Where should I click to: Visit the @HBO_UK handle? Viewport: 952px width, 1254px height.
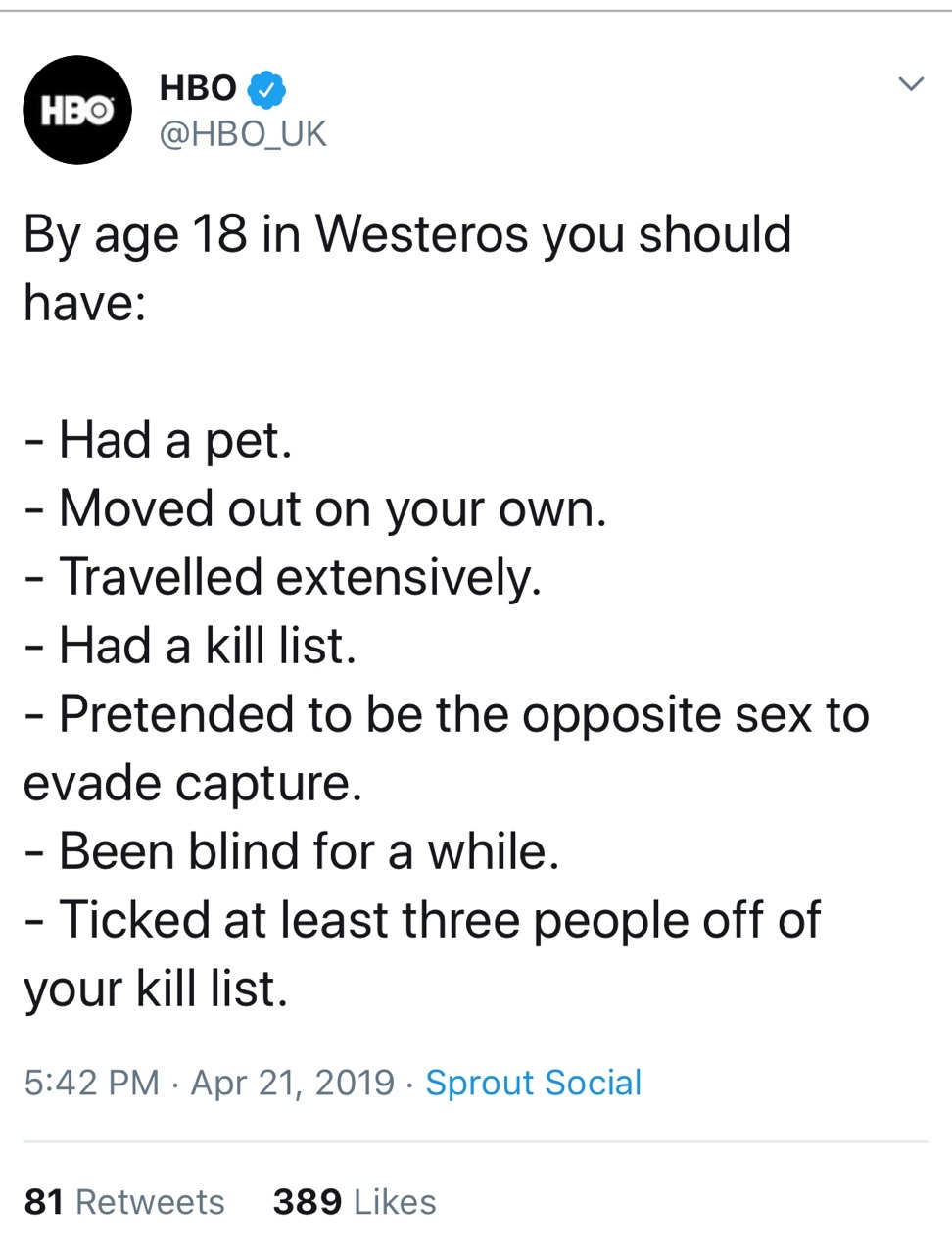click(x=243, y=134)
